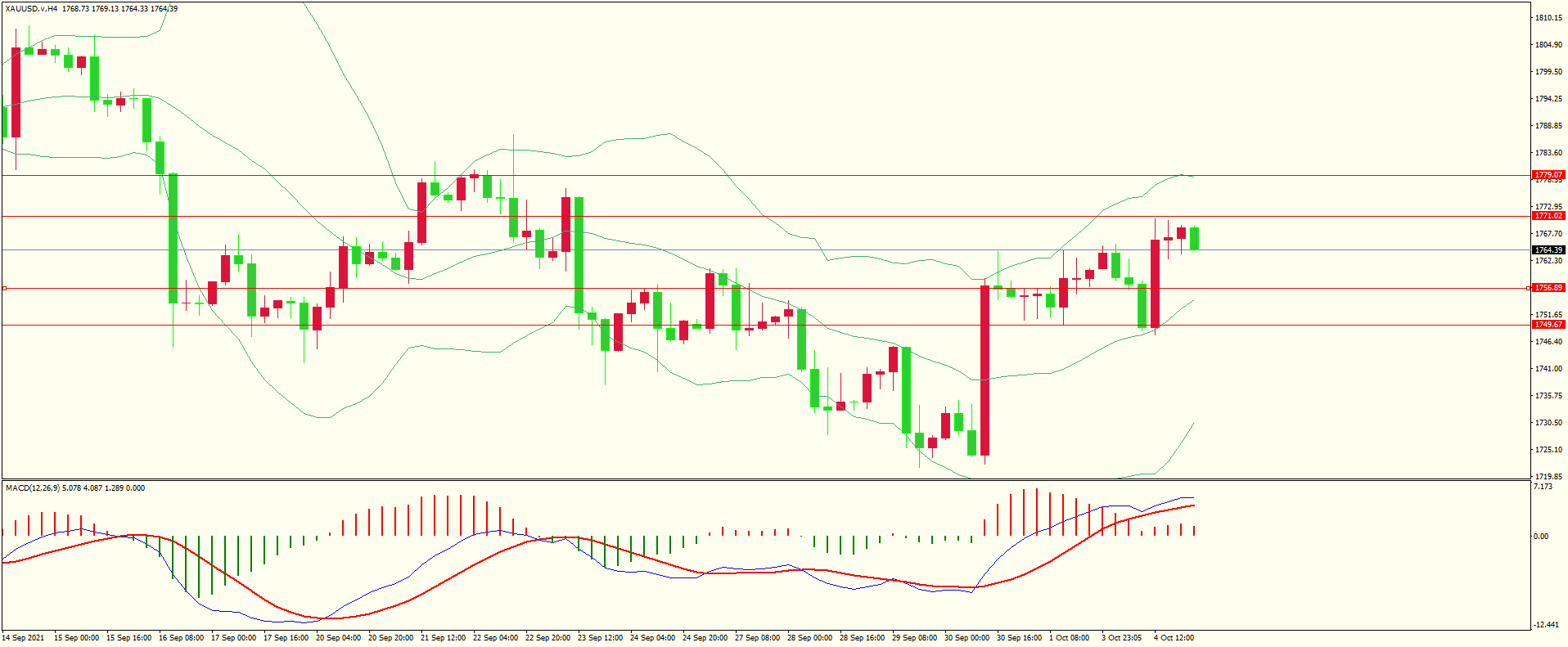The width and height of the screenshot is (1568, 647).
Task: Click the 1772.95 price axis label
Action: 1548,207
